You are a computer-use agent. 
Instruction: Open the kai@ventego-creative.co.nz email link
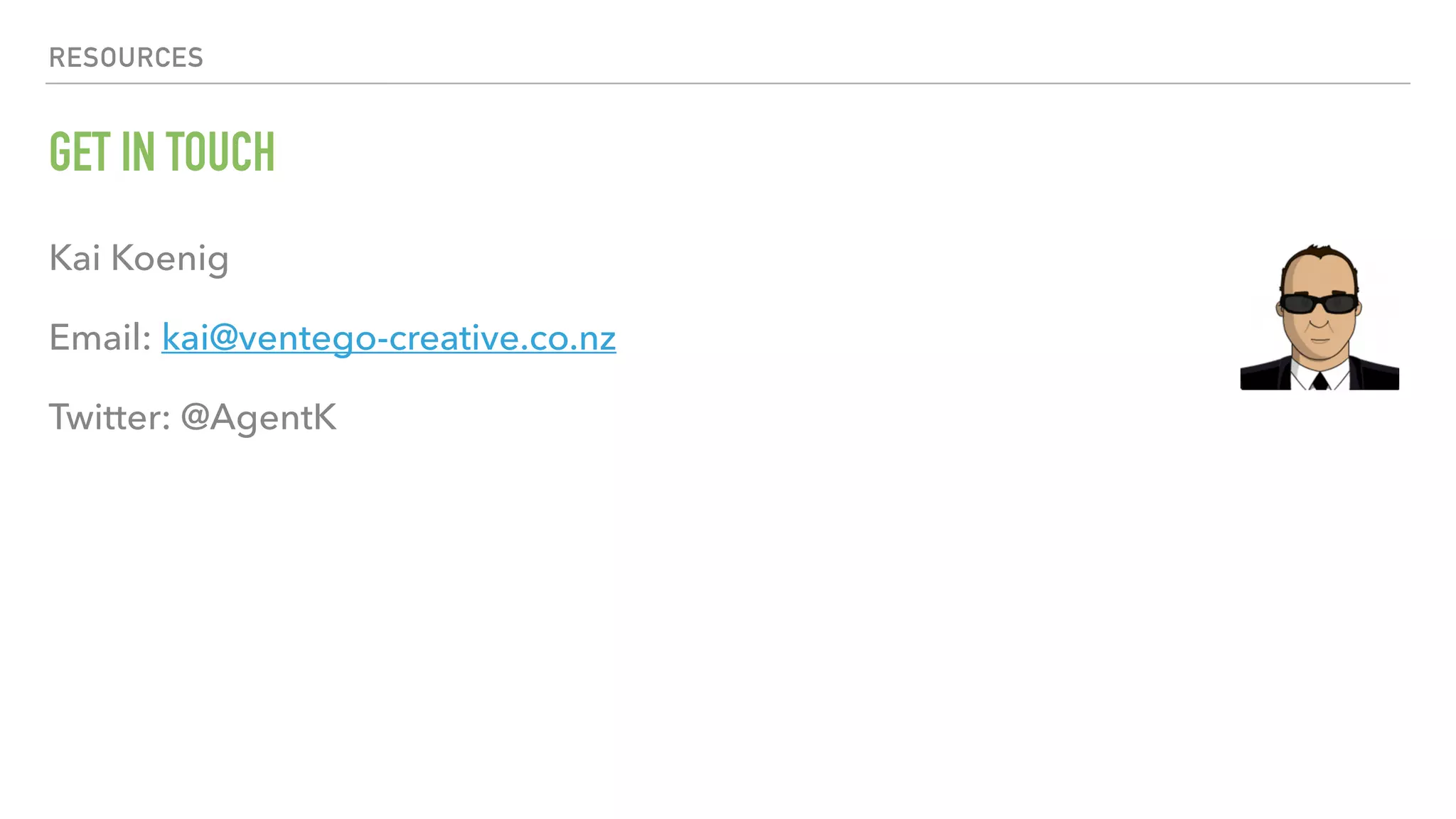point(389,338)
